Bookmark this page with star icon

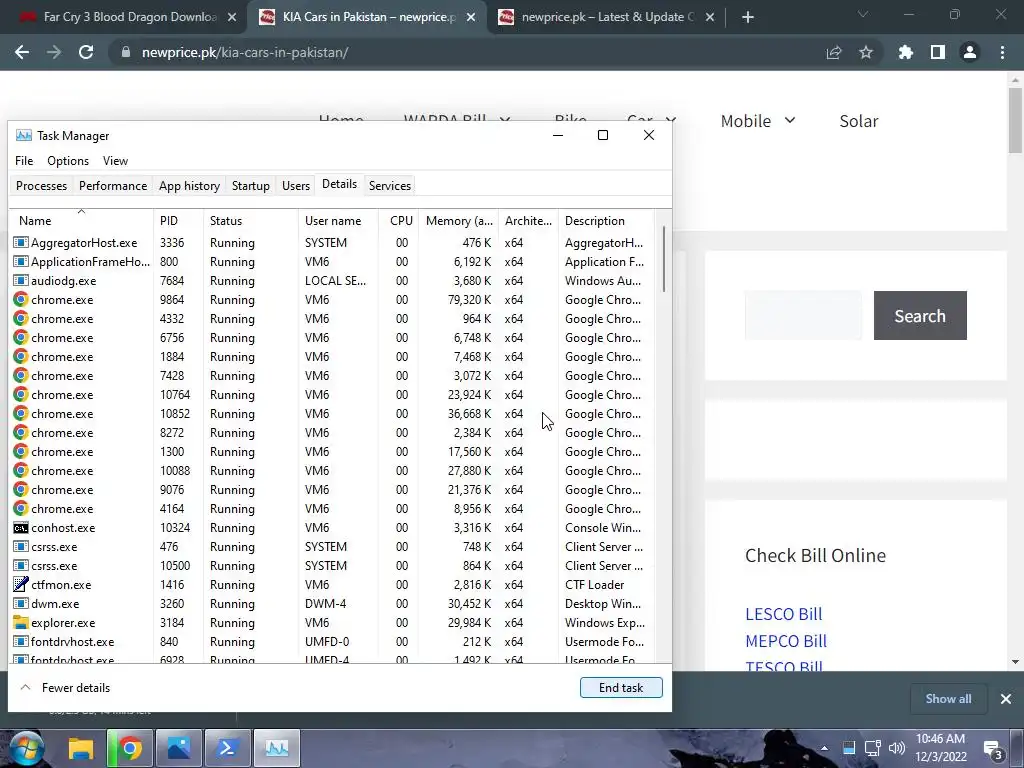pos(866,52)
